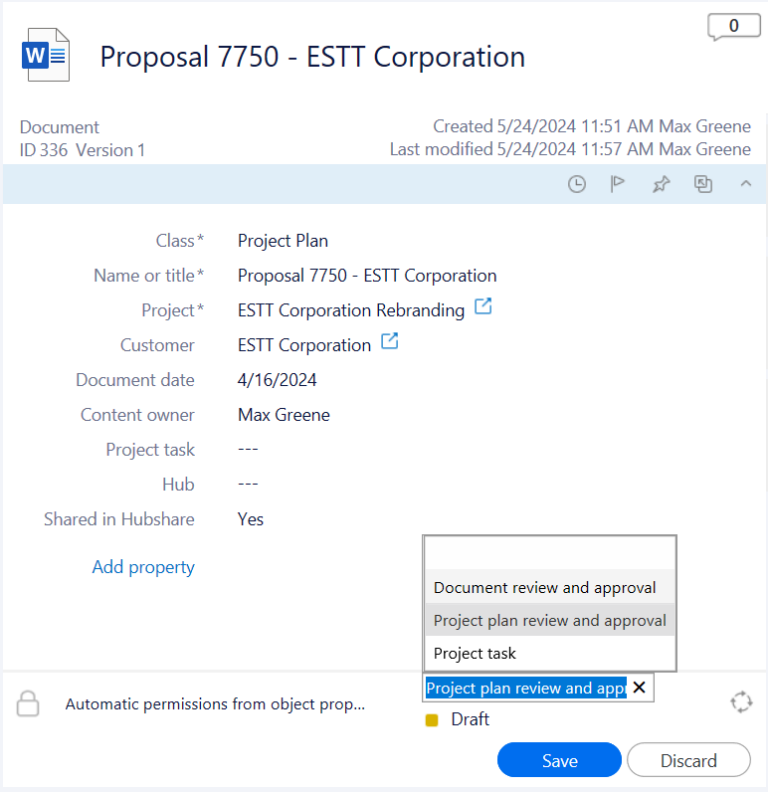
Task: Click the workflow state transition icon
Action: [x=741, y=702]
